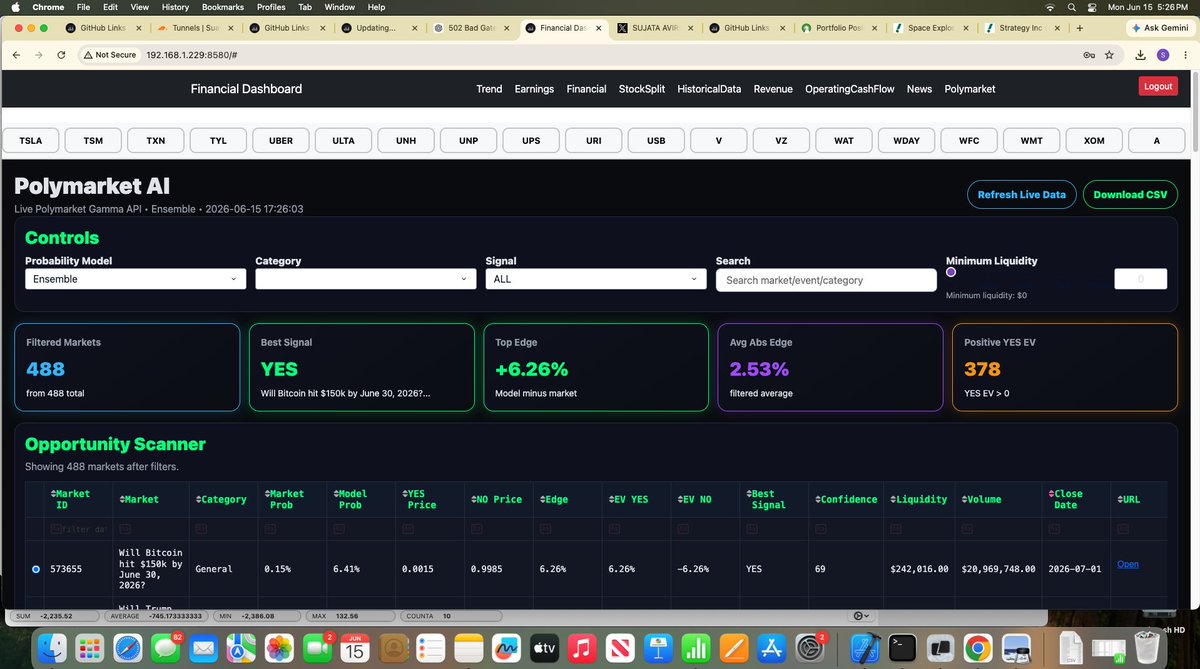1200x669 pixels.
Task: Open Finder from the Dock
Action: pos(51,647)
